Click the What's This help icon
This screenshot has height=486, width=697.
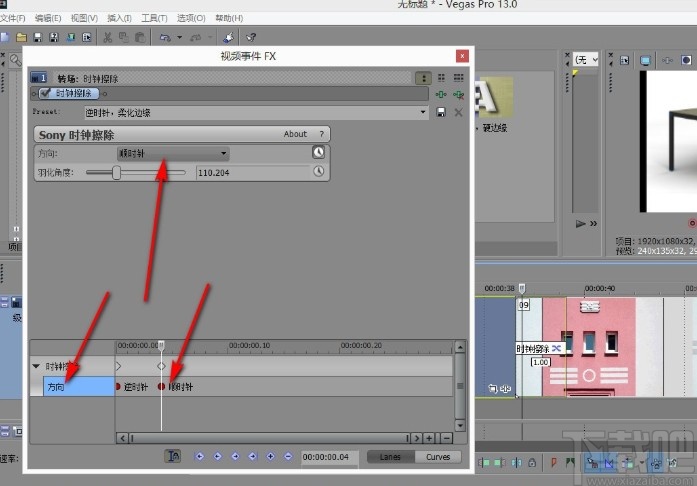pyautogui.click(x=251, y=37)
